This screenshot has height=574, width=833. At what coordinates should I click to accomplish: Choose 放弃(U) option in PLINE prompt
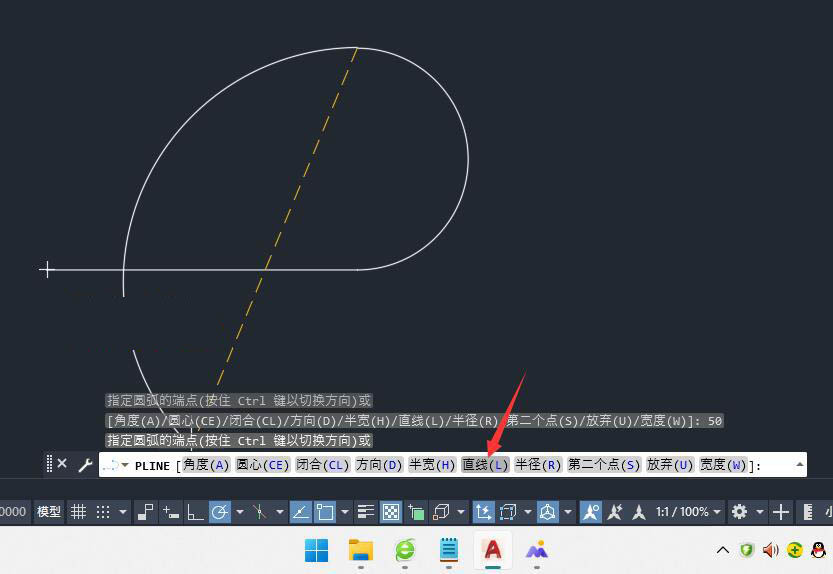[670, 465]
